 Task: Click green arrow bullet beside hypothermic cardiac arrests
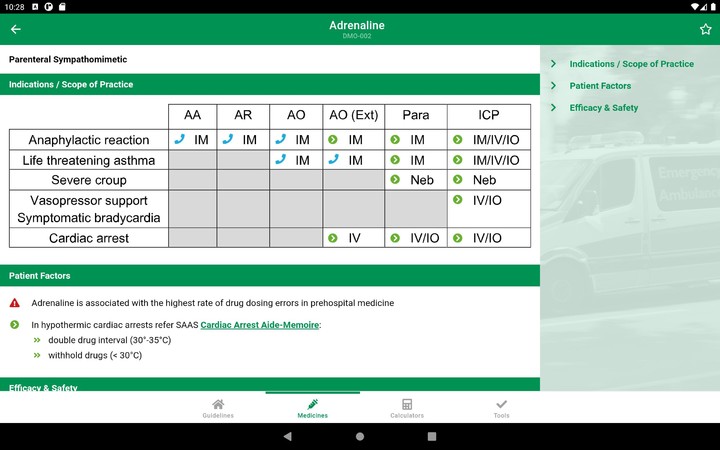click(15, 325)
